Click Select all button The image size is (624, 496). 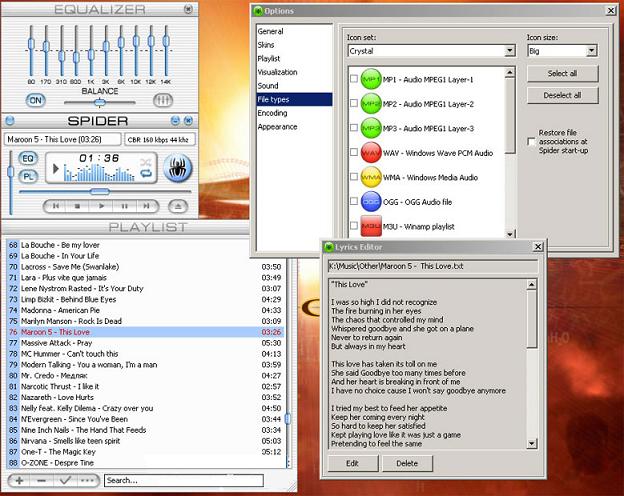pyautogui.click(x=562, y=73)
